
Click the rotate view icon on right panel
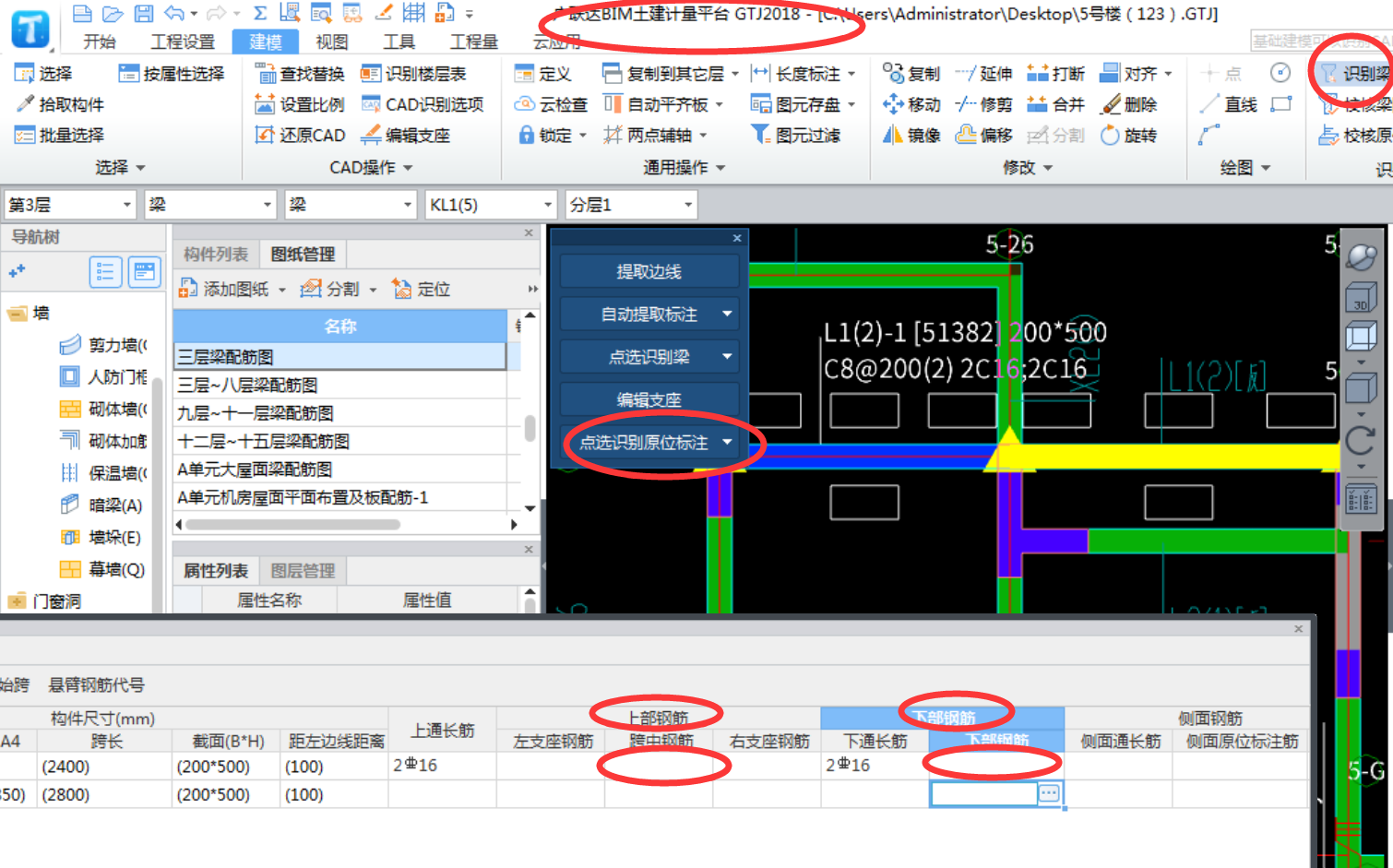point(1361,440)
